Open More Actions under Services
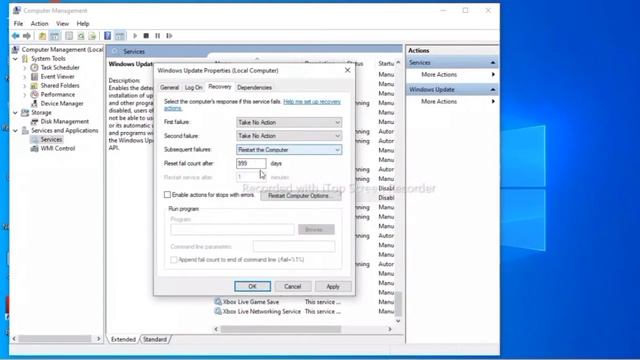 tap(439, 74)
